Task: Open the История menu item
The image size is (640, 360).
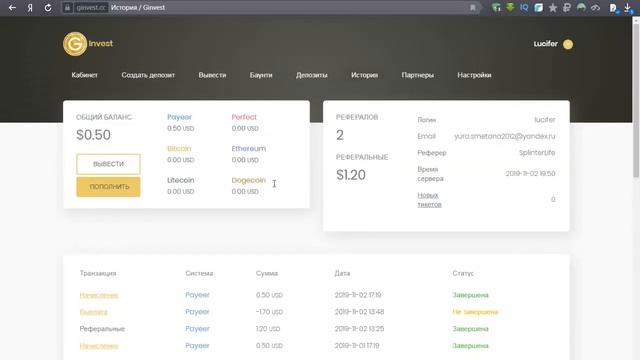Action: click(x=364, y=75)
